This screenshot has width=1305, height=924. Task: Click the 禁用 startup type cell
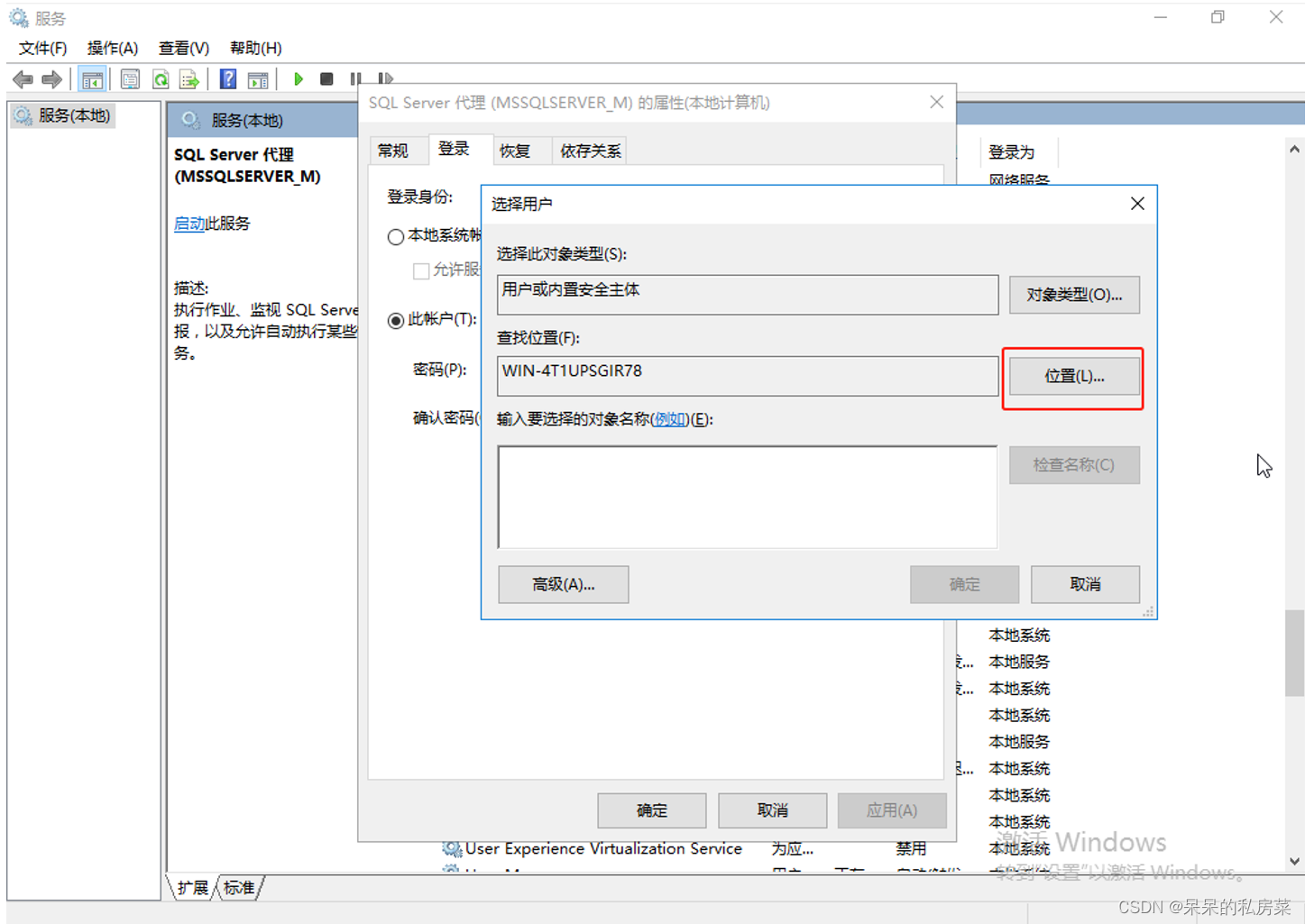pos(911,848)
